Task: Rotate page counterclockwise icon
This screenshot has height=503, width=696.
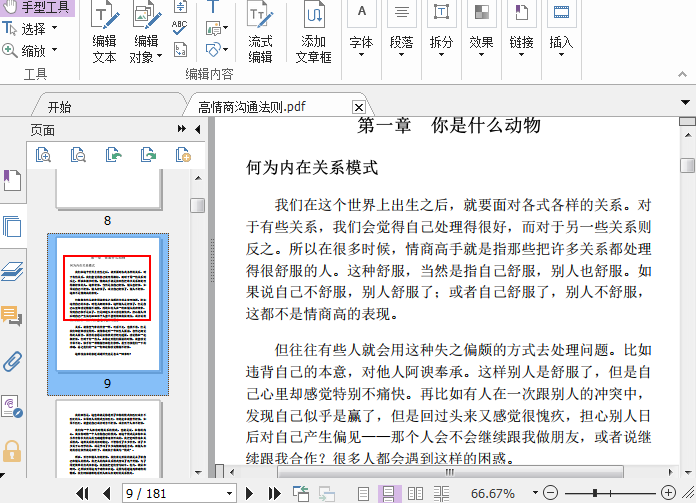Action: (114, 155)
